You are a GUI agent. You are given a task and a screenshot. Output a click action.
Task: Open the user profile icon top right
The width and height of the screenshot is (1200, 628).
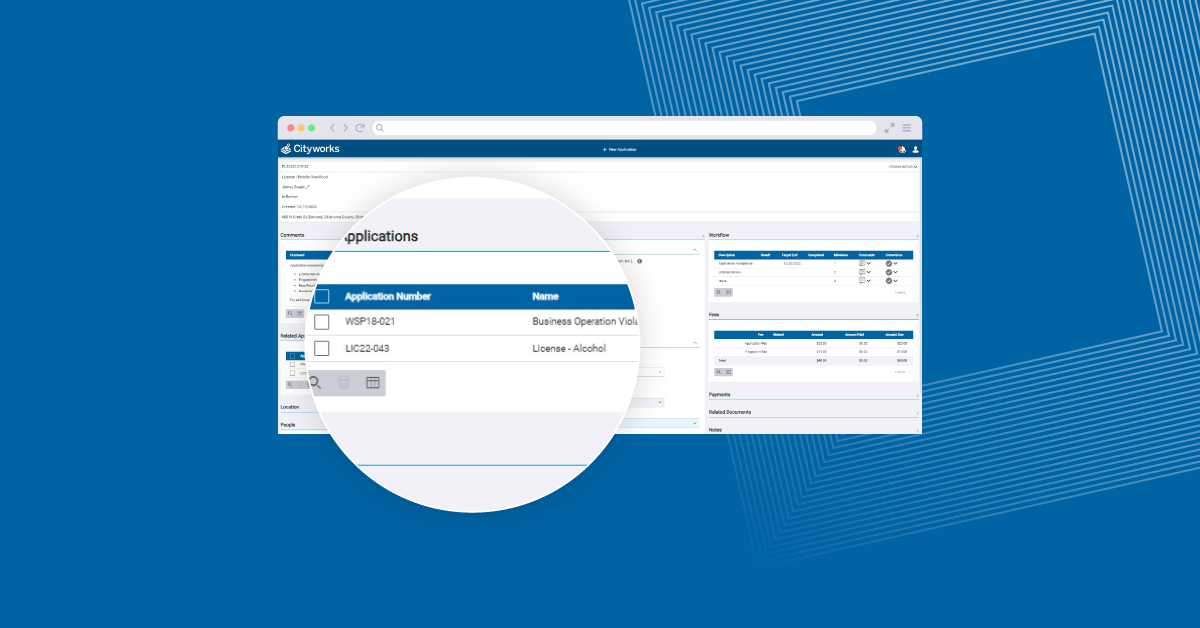[x=915, y=148]
